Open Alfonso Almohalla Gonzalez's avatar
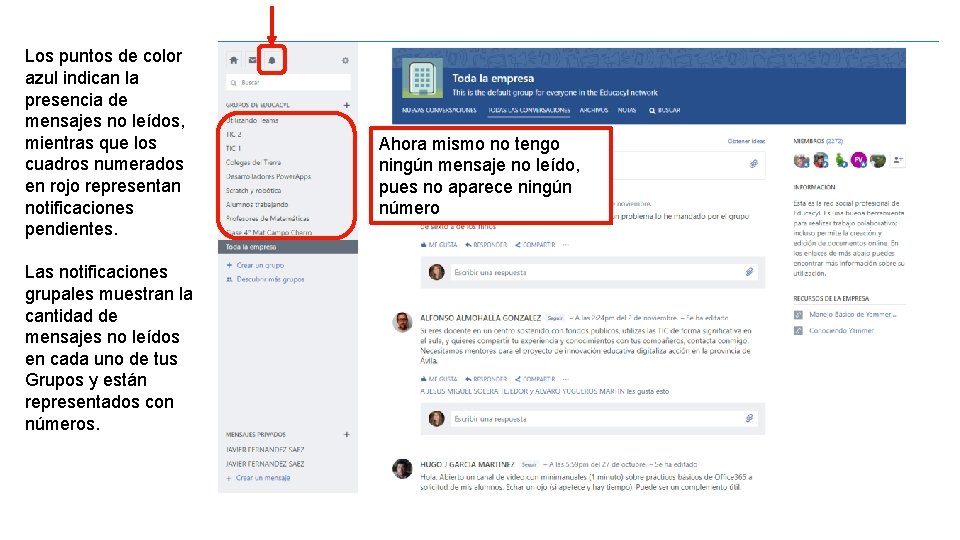Image resolution: width=960 pixels, height=540 pixels. 402,321
